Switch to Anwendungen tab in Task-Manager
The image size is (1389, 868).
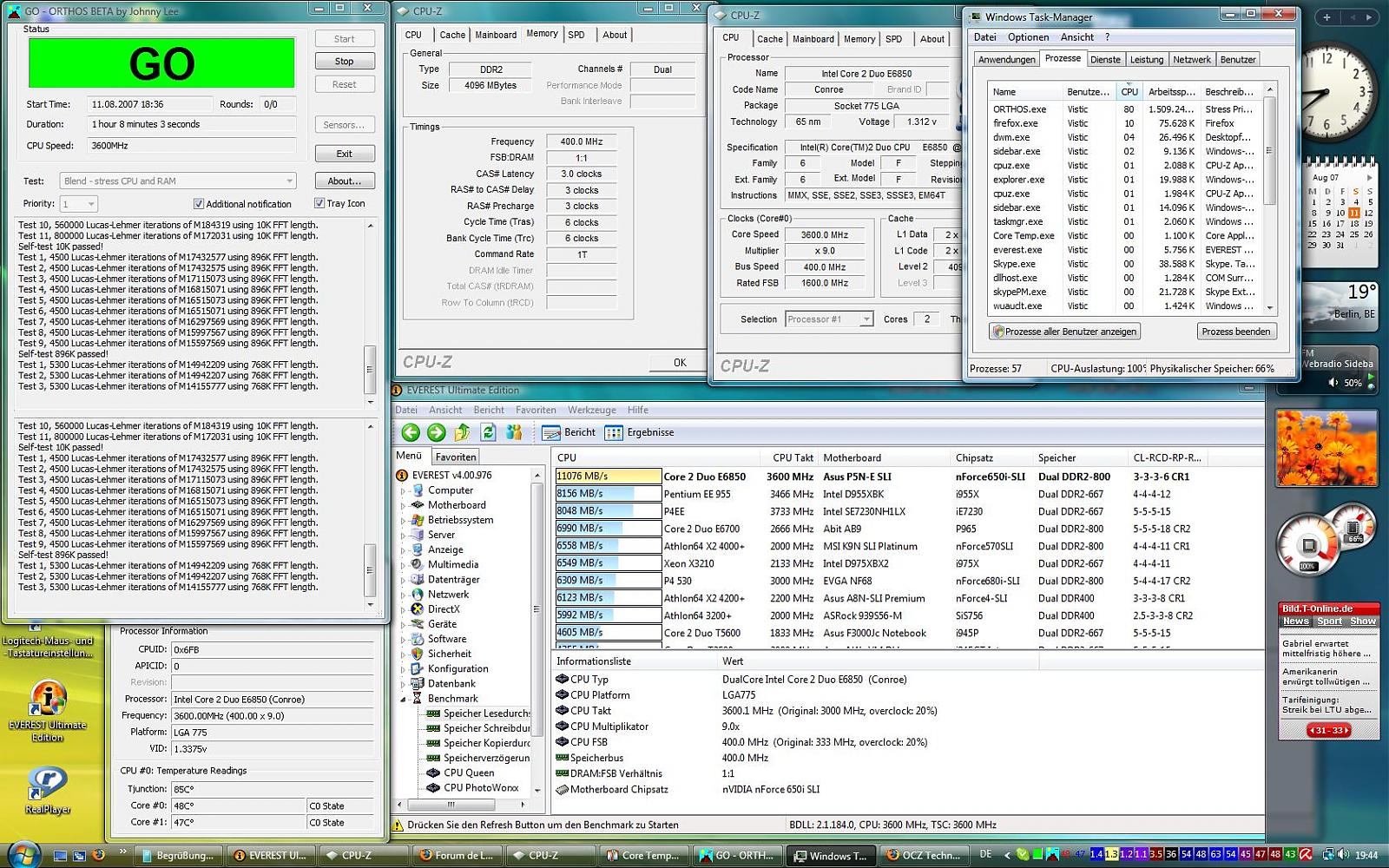click(1006, 60)
